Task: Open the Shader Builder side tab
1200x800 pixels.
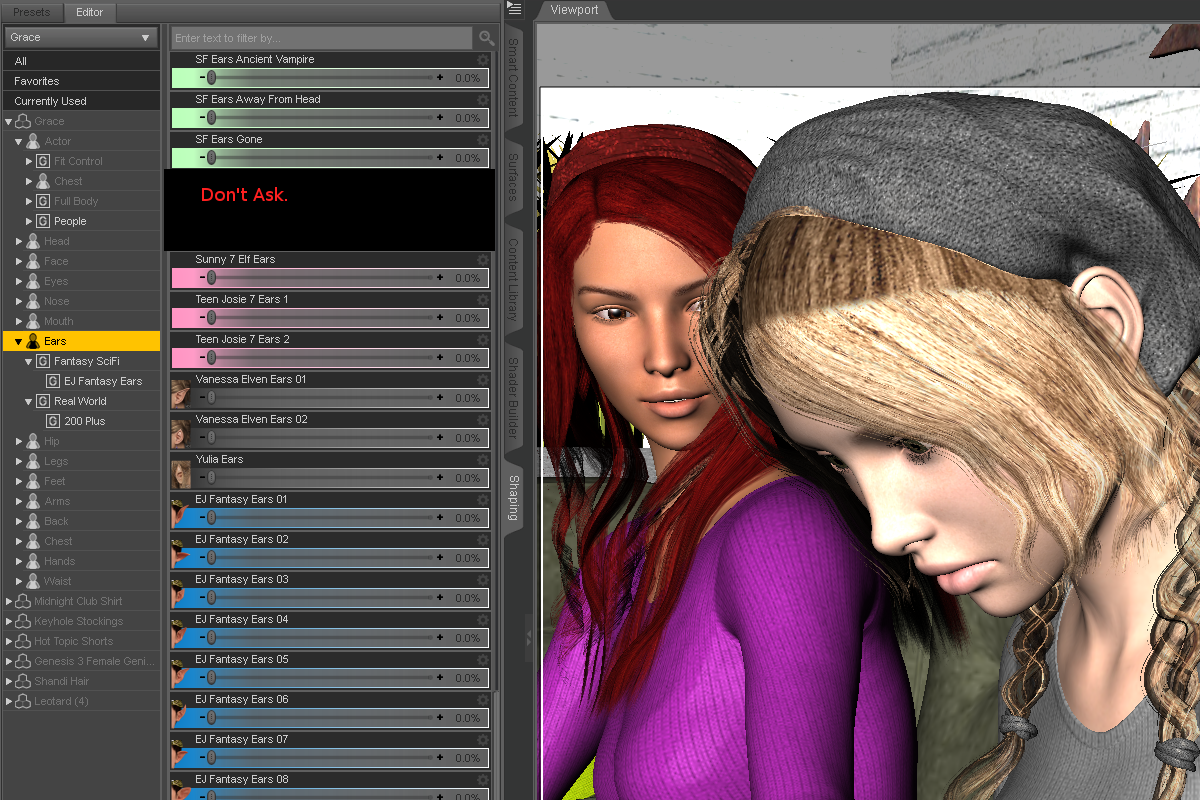Action: [x=512, y=397]
